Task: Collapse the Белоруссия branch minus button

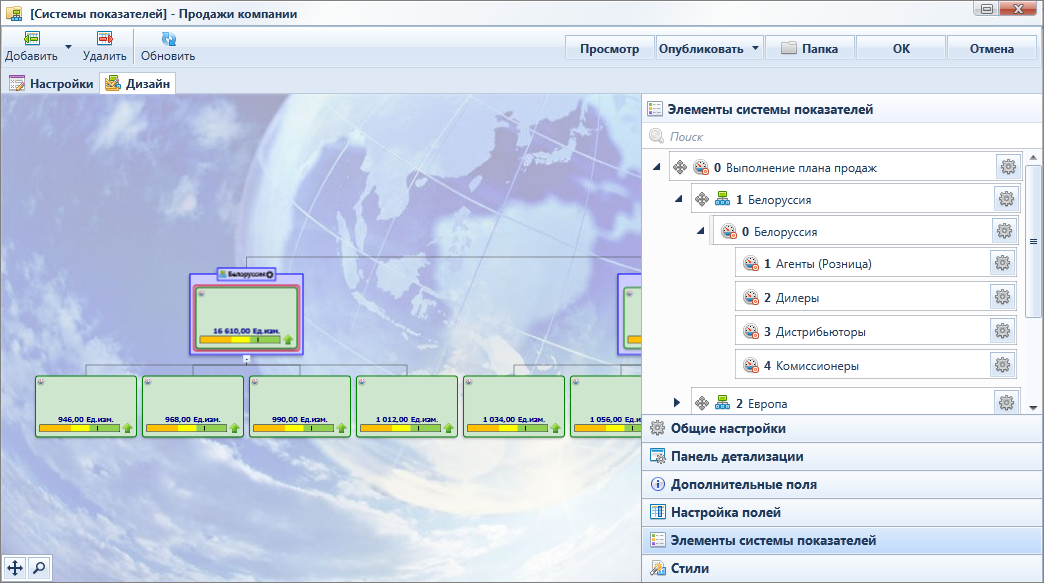Action: 246,359
